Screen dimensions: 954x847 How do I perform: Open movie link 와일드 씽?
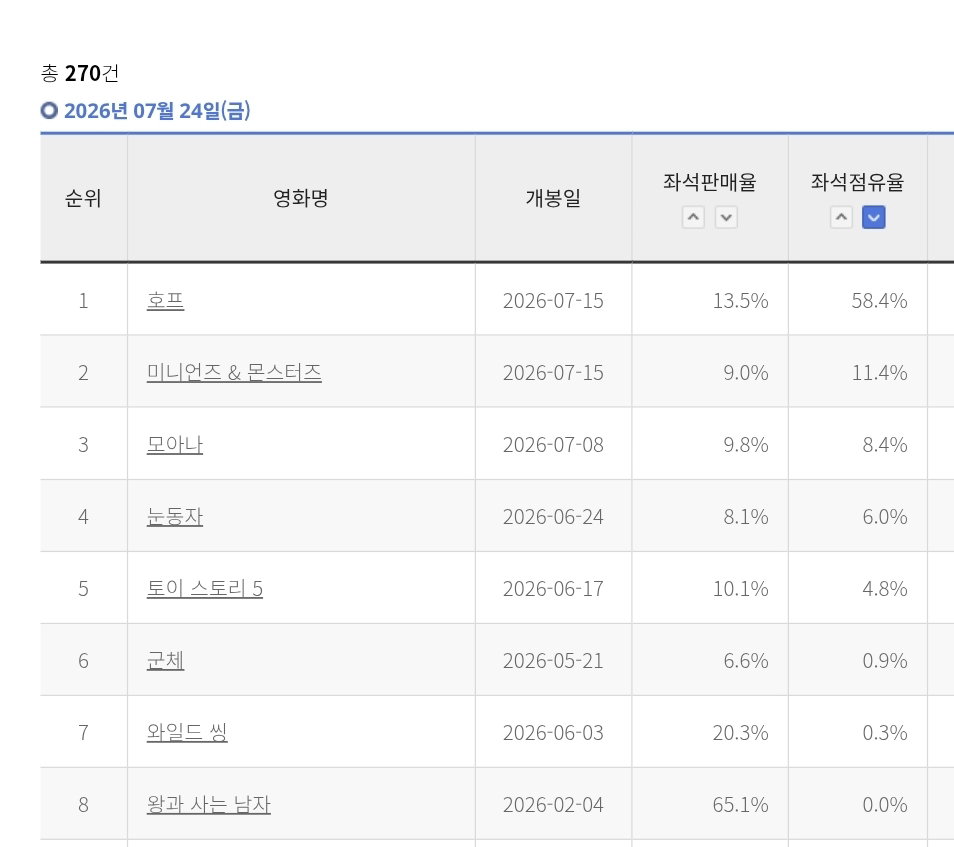coord(187,733)
